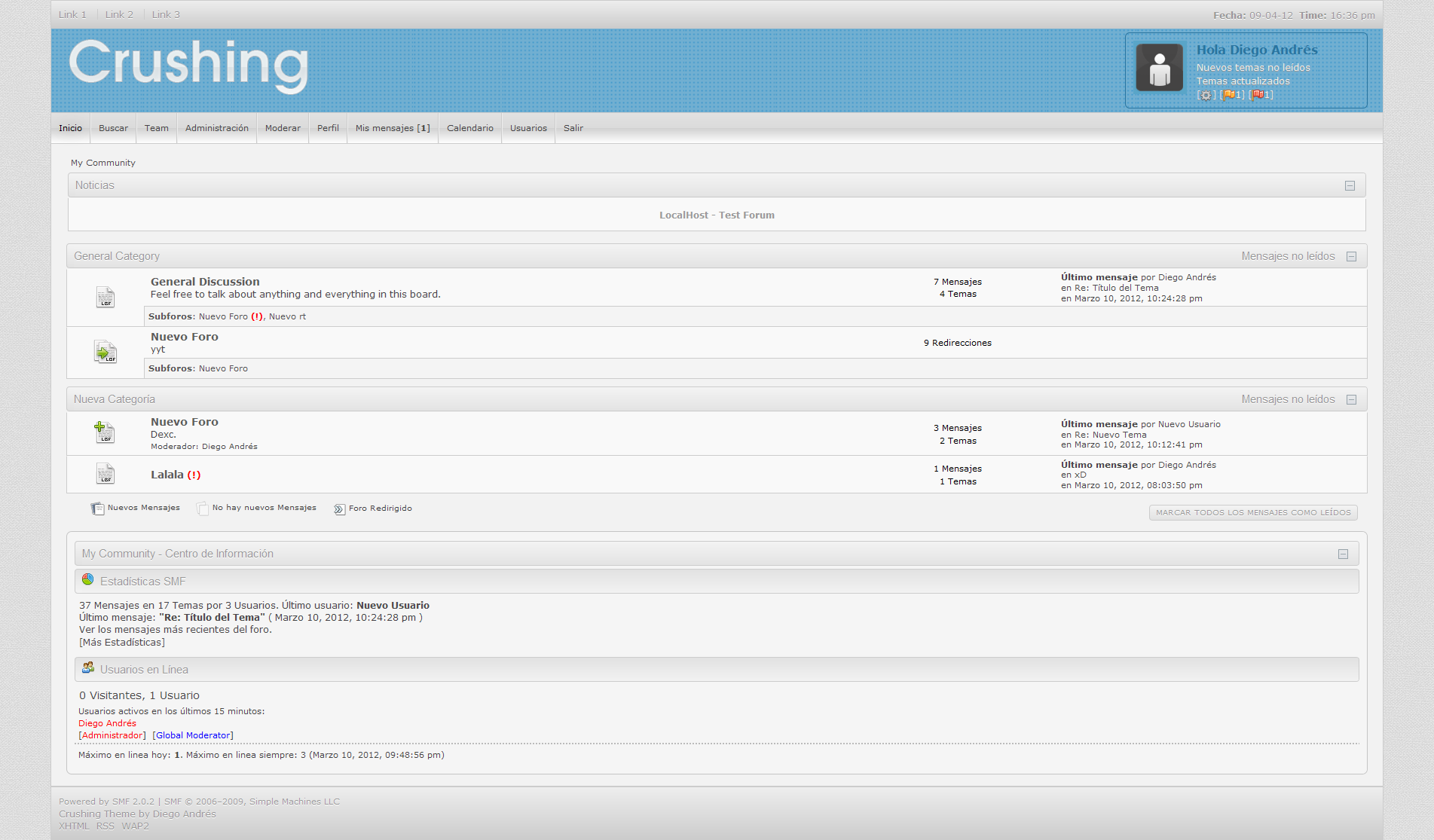
Task: Open the Administración menu item
Action: tap(216, 128)
